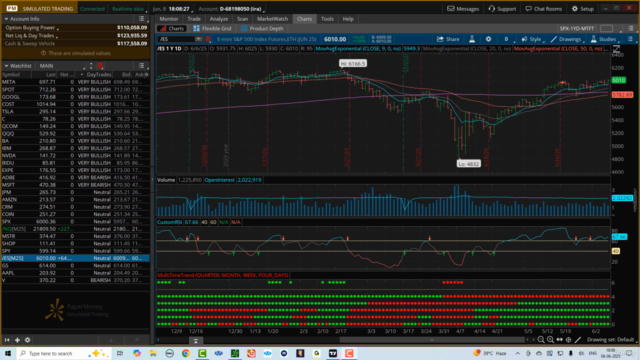This screenshot has height=360, width=640.
Task: Zoom in the chart with magnifier plus
Action: click(550, 340)
